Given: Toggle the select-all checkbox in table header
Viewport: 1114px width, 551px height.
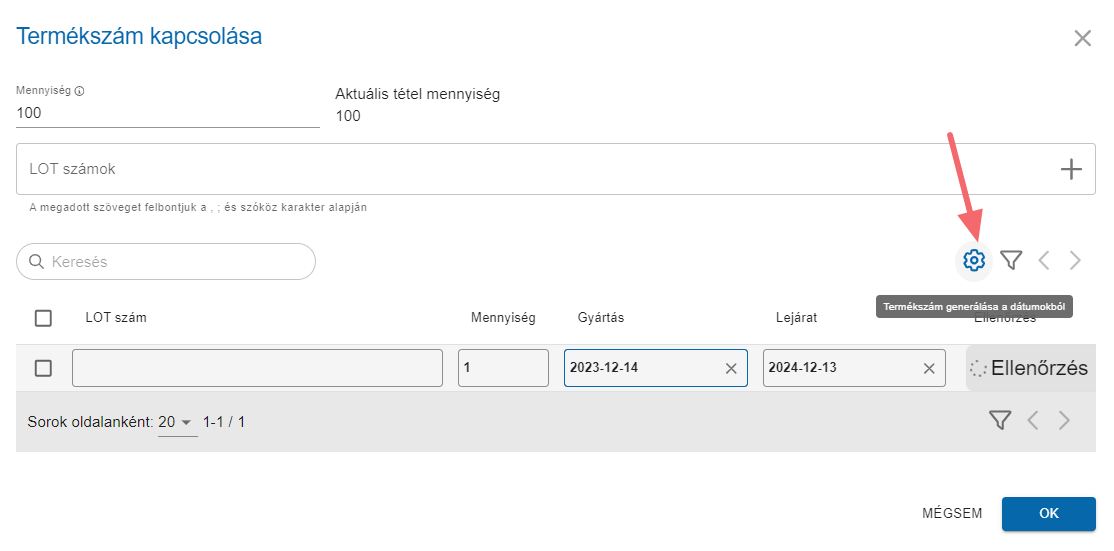Looking at the screenshot, I should click(x=43, y=318).
